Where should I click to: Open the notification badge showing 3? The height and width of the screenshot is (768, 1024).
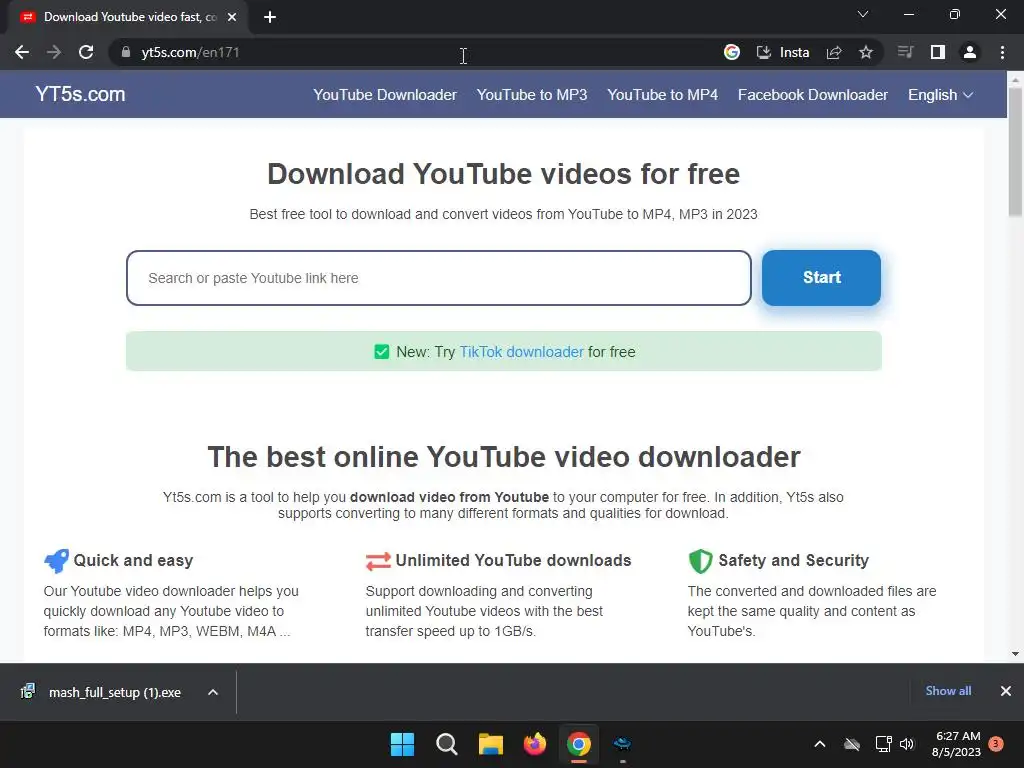tap(996, 744)
